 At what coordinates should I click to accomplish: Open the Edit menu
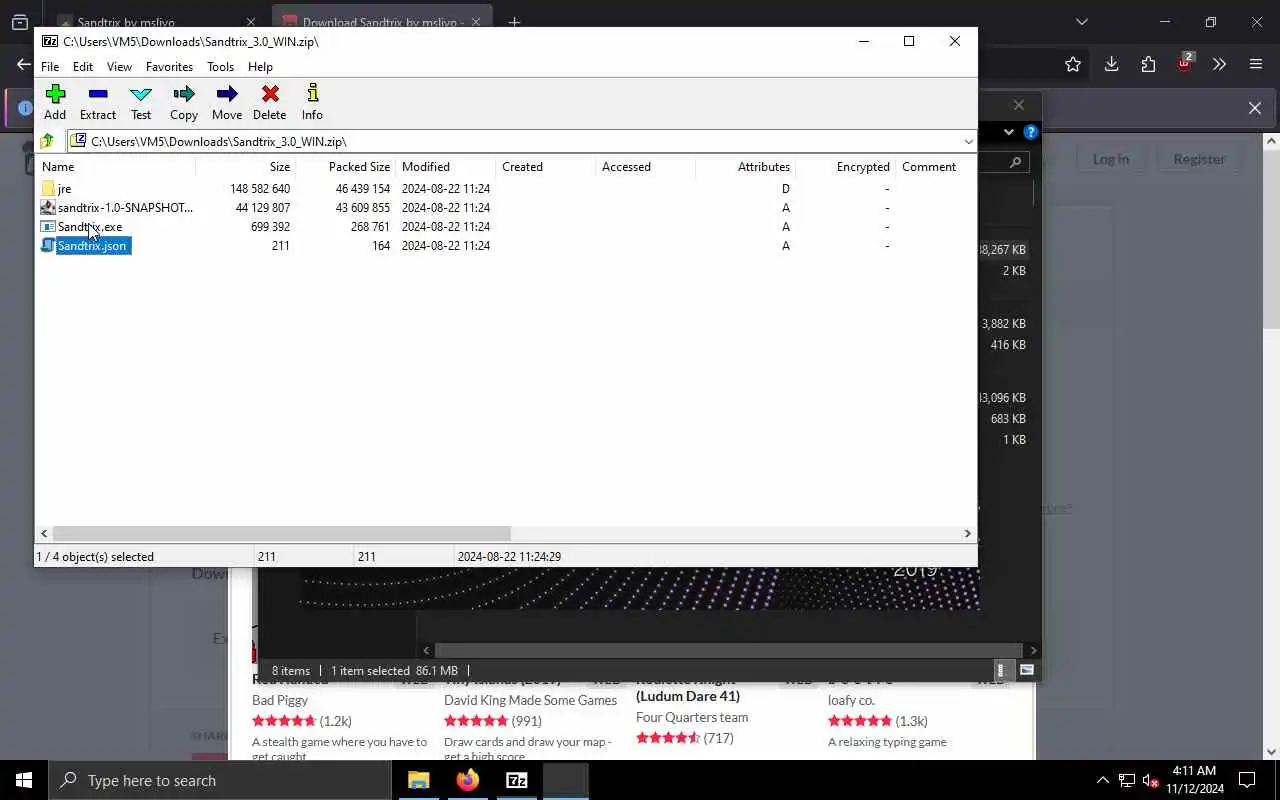pyautogui.click(x=83, y=67)
